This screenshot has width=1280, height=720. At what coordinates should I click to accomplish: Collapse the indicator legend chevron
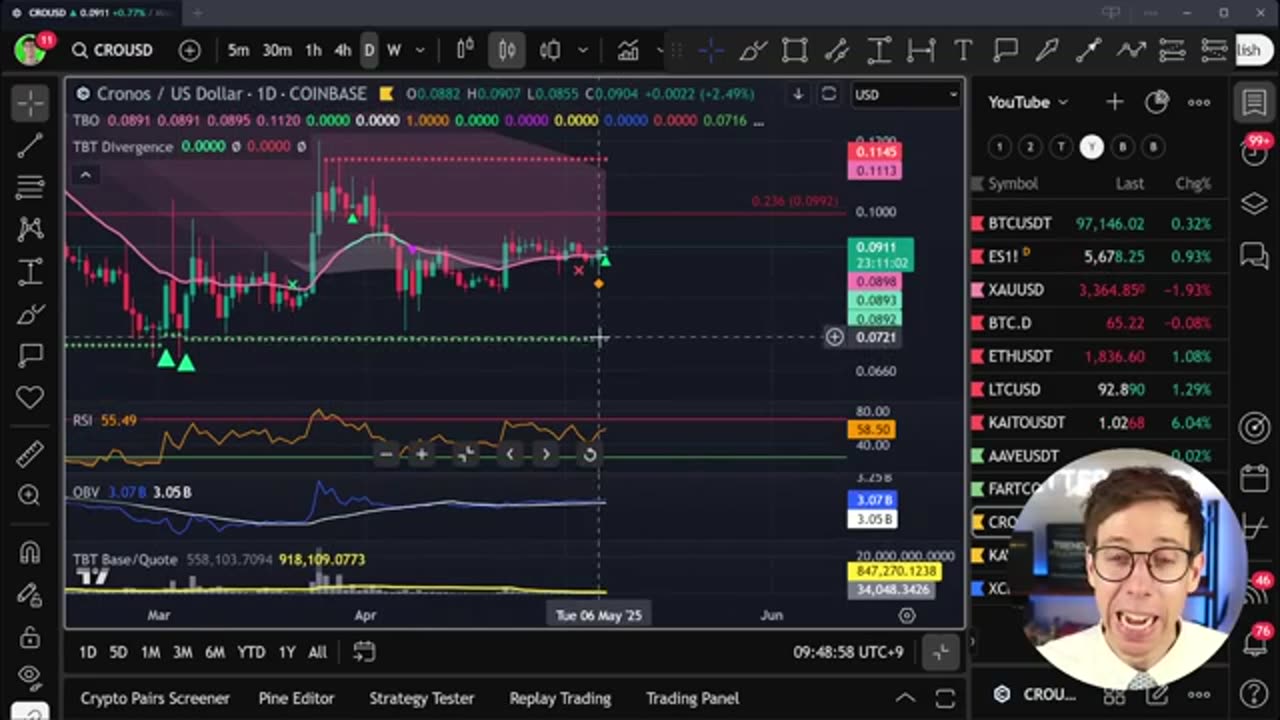click(85, 175)
